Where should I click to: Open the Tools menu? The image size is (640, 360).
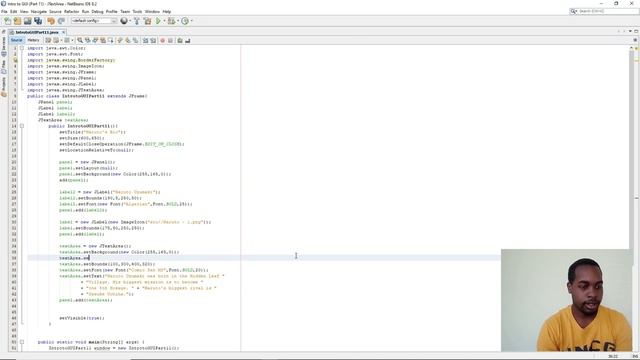click(x=138, y=12)
